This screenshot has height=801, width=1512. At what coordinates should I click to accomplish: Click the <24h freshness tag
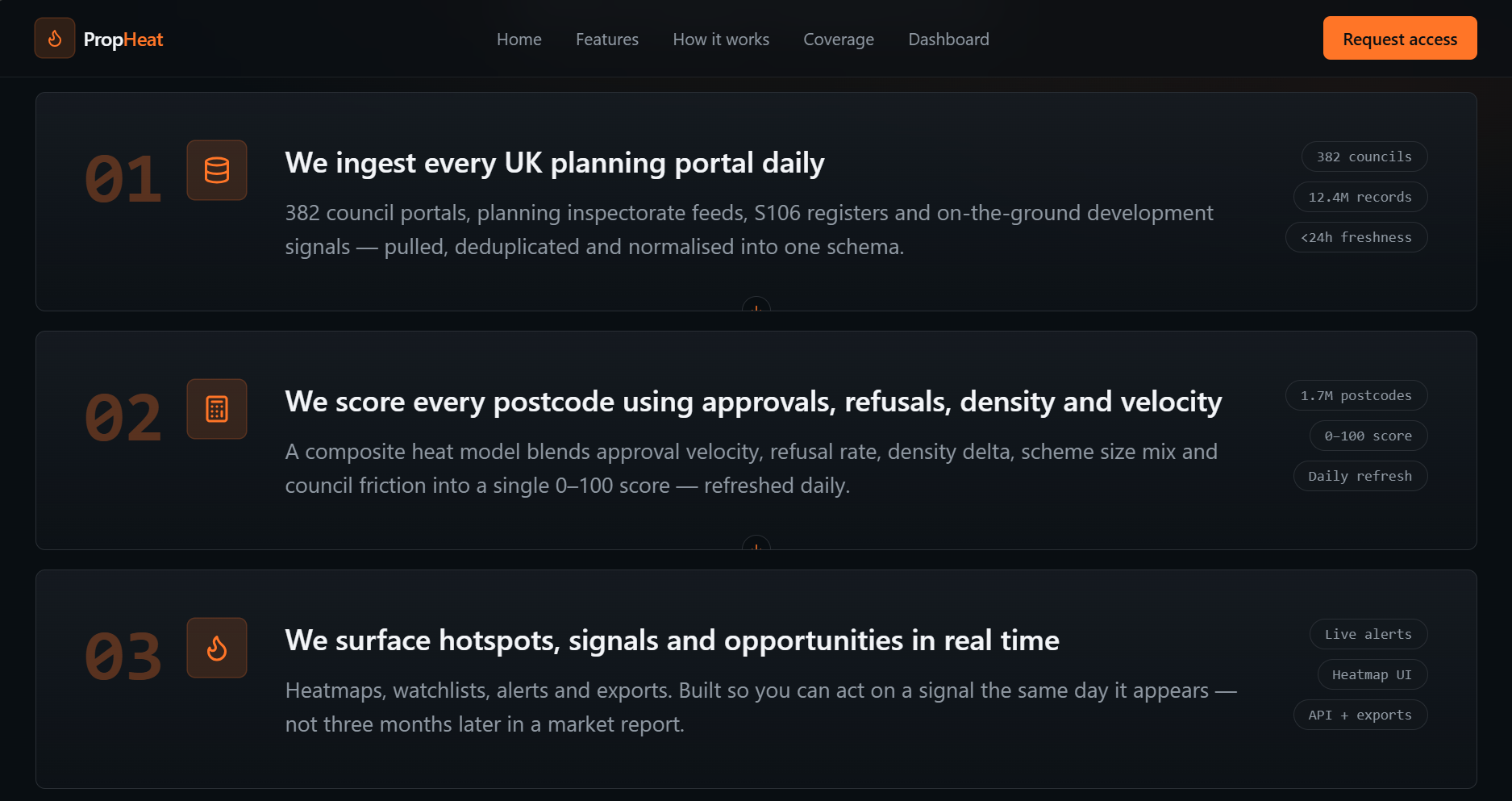click(1356, 237)
